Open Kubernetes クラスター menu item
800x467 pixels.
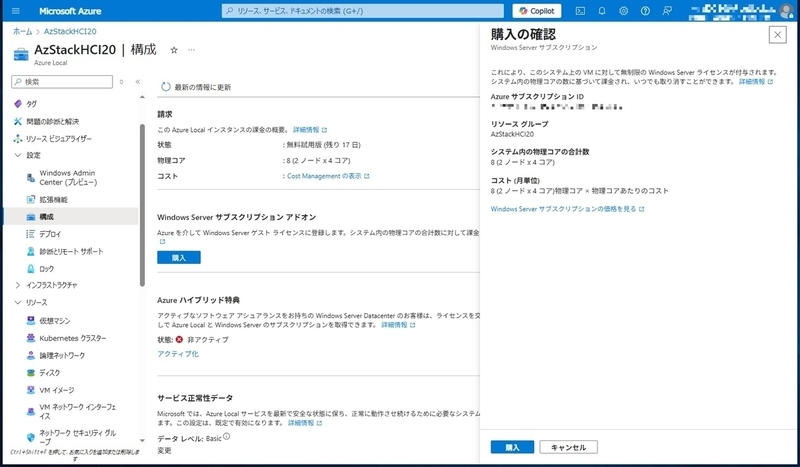coord(72,338)
